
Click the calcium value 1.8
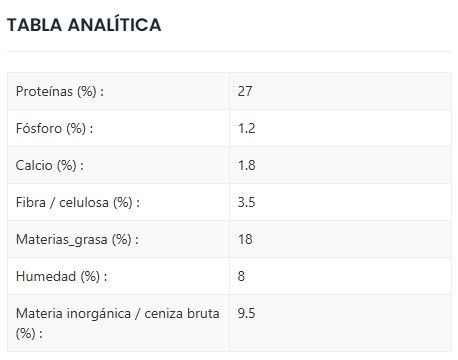[246, 165]
